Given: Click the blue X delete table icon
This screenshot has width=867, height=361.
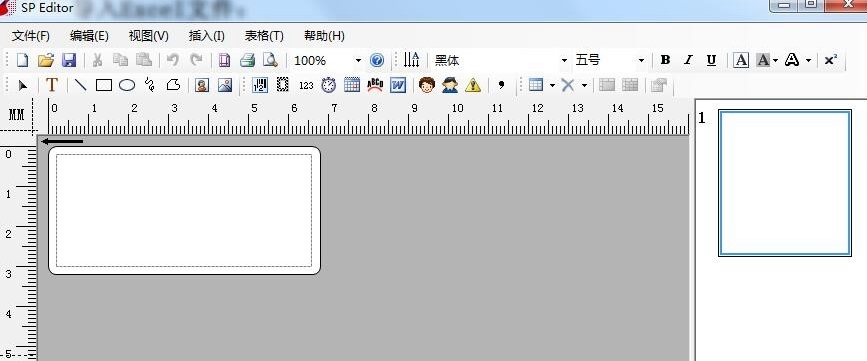Looking at the screenshot, I should [x=568, y=85].
